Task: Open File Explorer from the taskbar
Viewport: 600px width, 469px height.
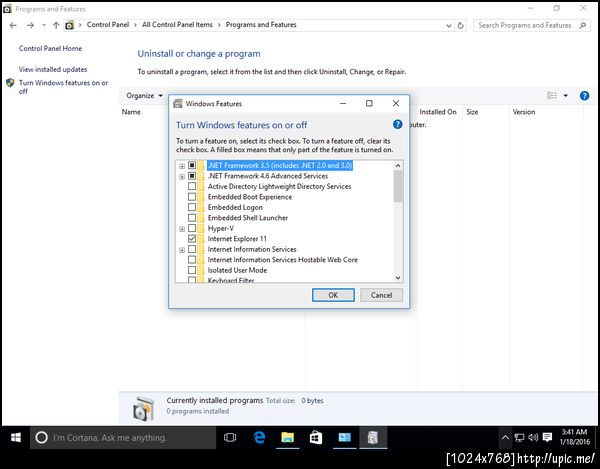Action: point(287,437)
